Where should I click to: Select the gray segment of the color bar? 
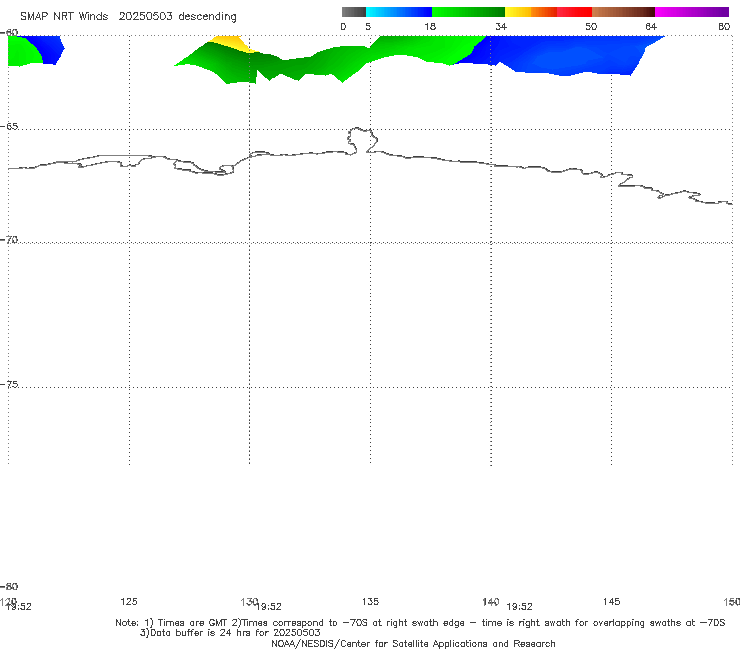click(354, 12)
